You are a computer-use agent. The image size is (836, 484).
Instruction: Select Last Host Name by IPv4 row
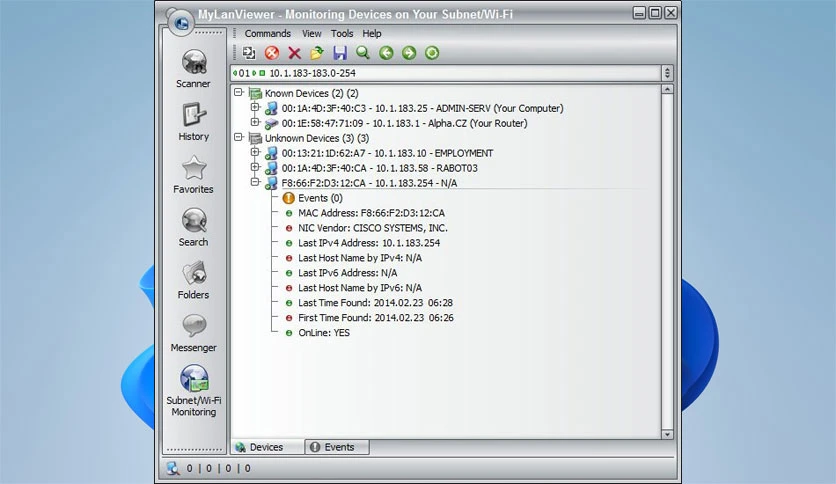click(x=360, y=258)
